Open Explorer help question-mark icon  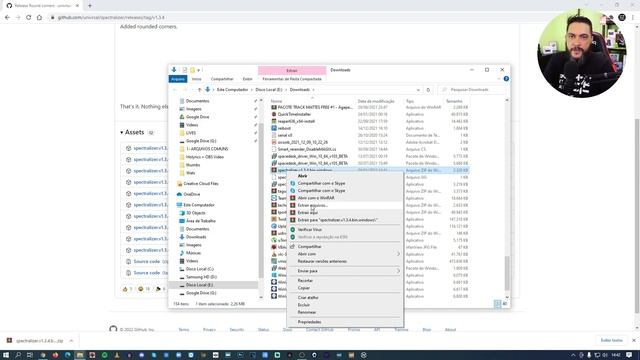(x=506, y=79)
